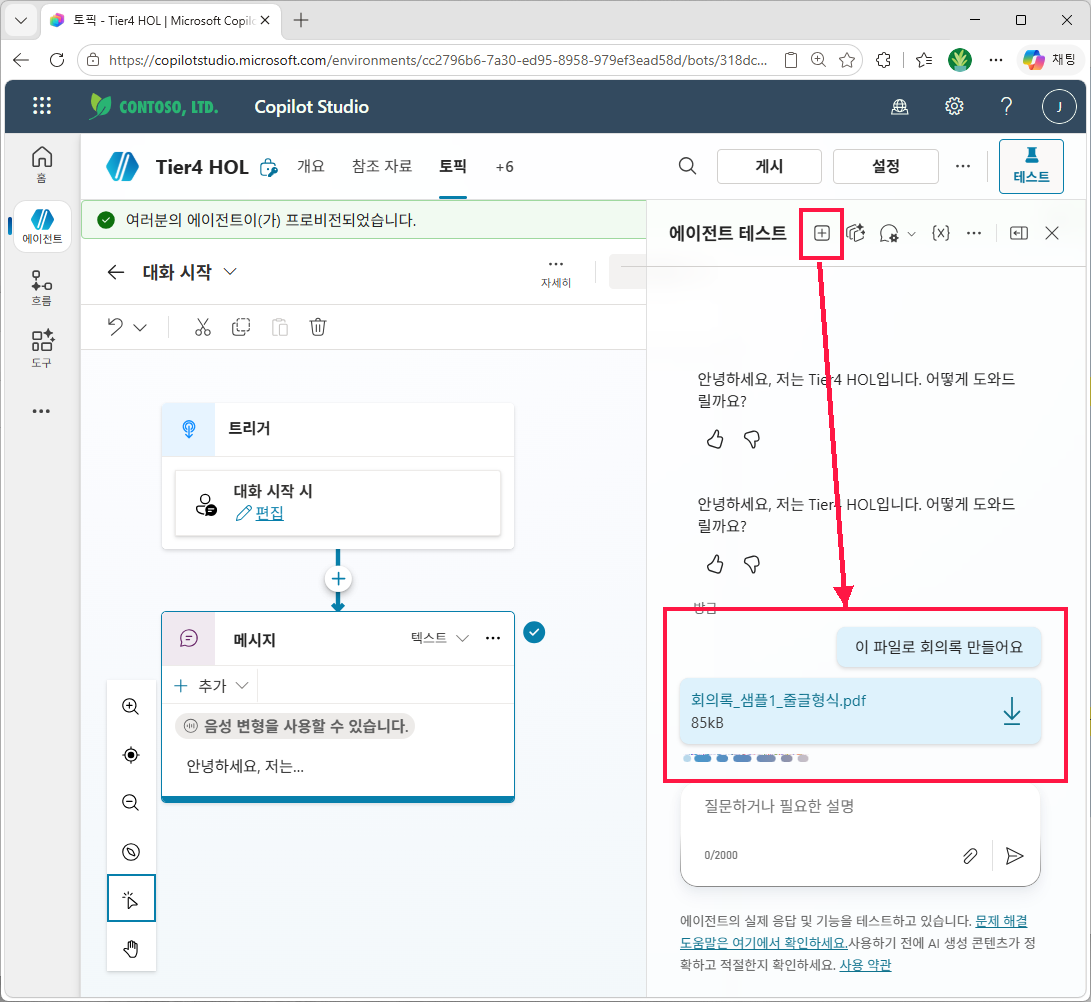Viewport: 1091px width, 1002px height.
Task: Click the undo arrow icon
Action: pyautogui.click(x=116, y=327)
